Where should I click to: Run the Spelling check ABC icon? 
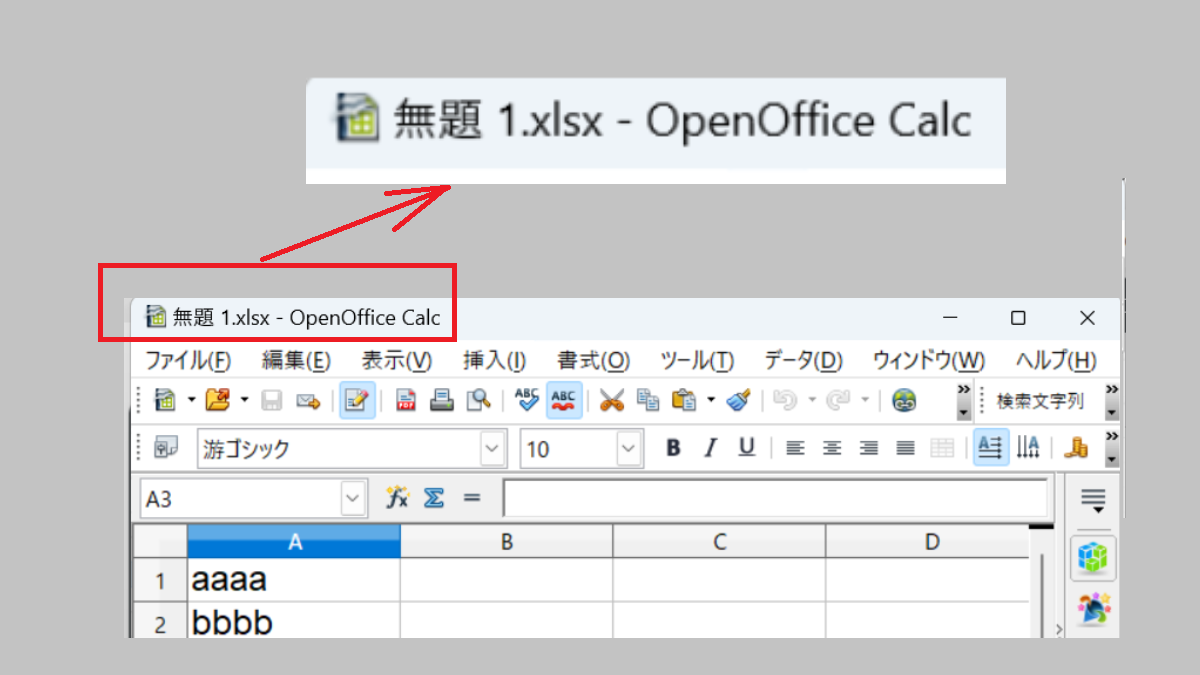[x=527, y=400]
